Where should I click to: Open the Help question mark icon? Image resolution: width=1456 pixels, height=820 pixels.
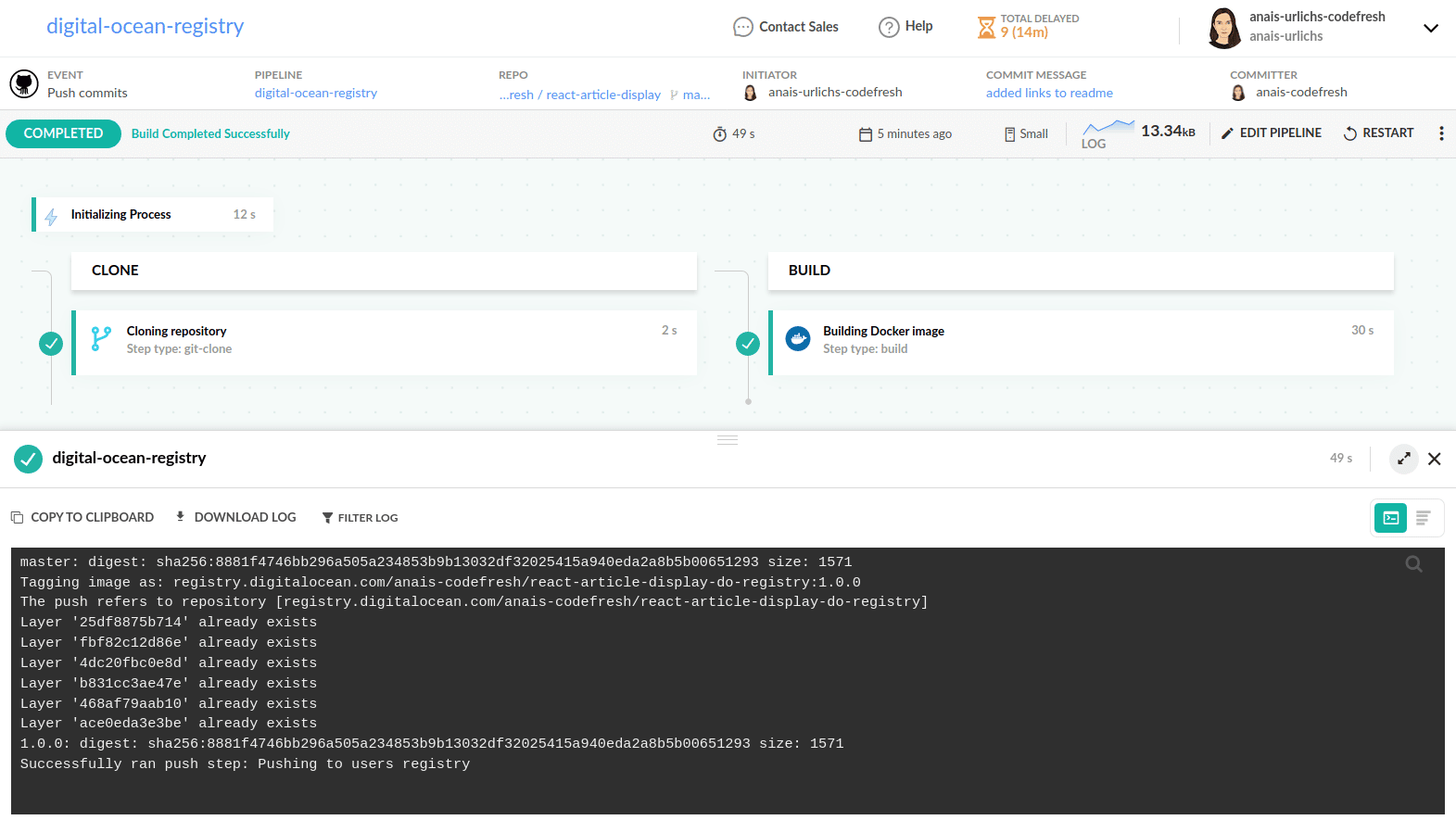[x=889, y=27]
